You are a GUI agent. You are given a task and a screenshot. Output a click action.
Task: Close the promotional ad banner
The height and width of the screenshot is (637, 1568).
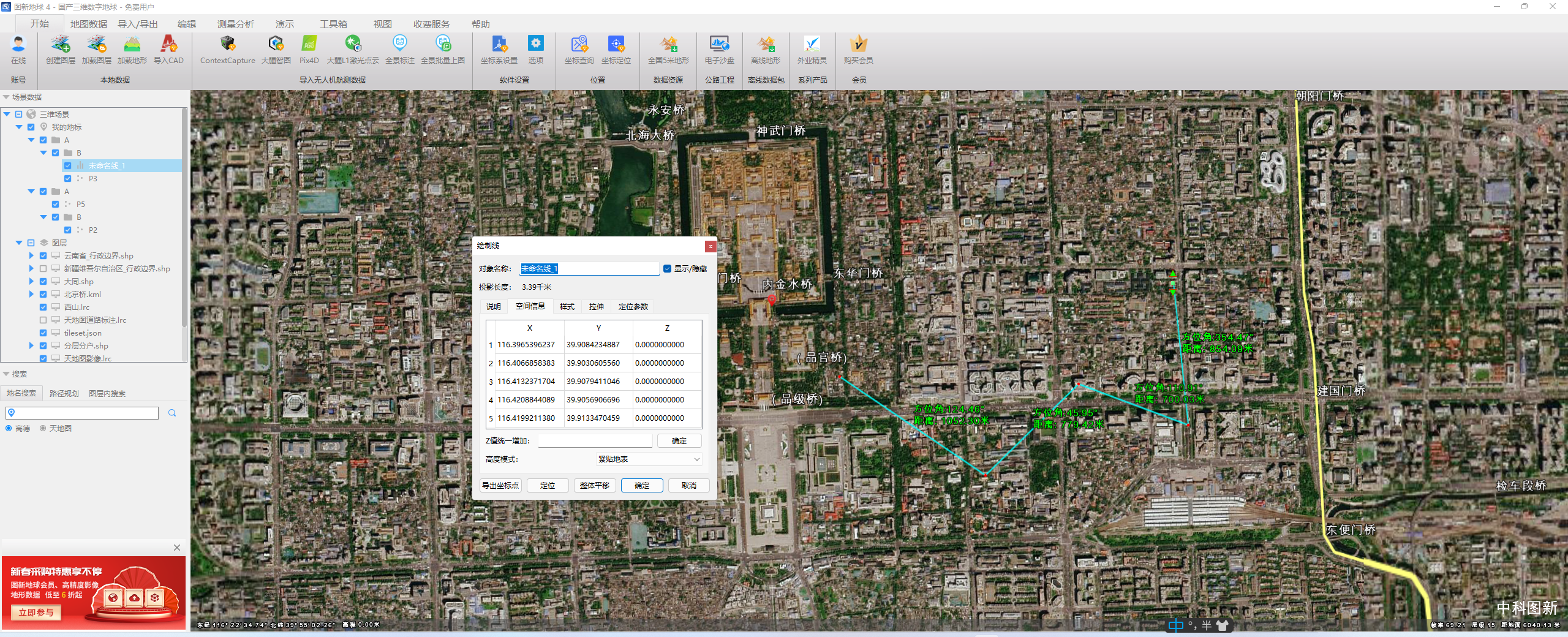point(177,548)
